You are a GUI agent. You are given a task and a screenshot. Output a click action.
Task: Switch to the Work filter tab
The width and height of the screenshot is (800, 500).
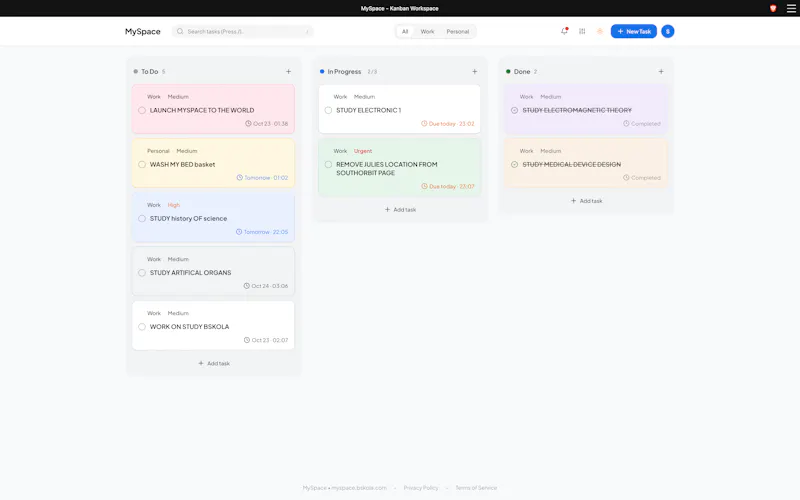pos(427,31)
